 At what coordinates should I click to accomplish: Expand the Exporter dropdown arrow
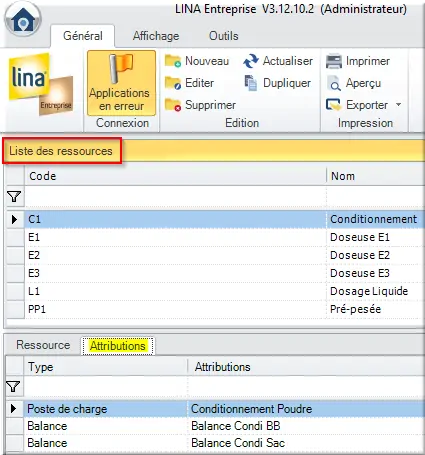[x=398, y=105]
